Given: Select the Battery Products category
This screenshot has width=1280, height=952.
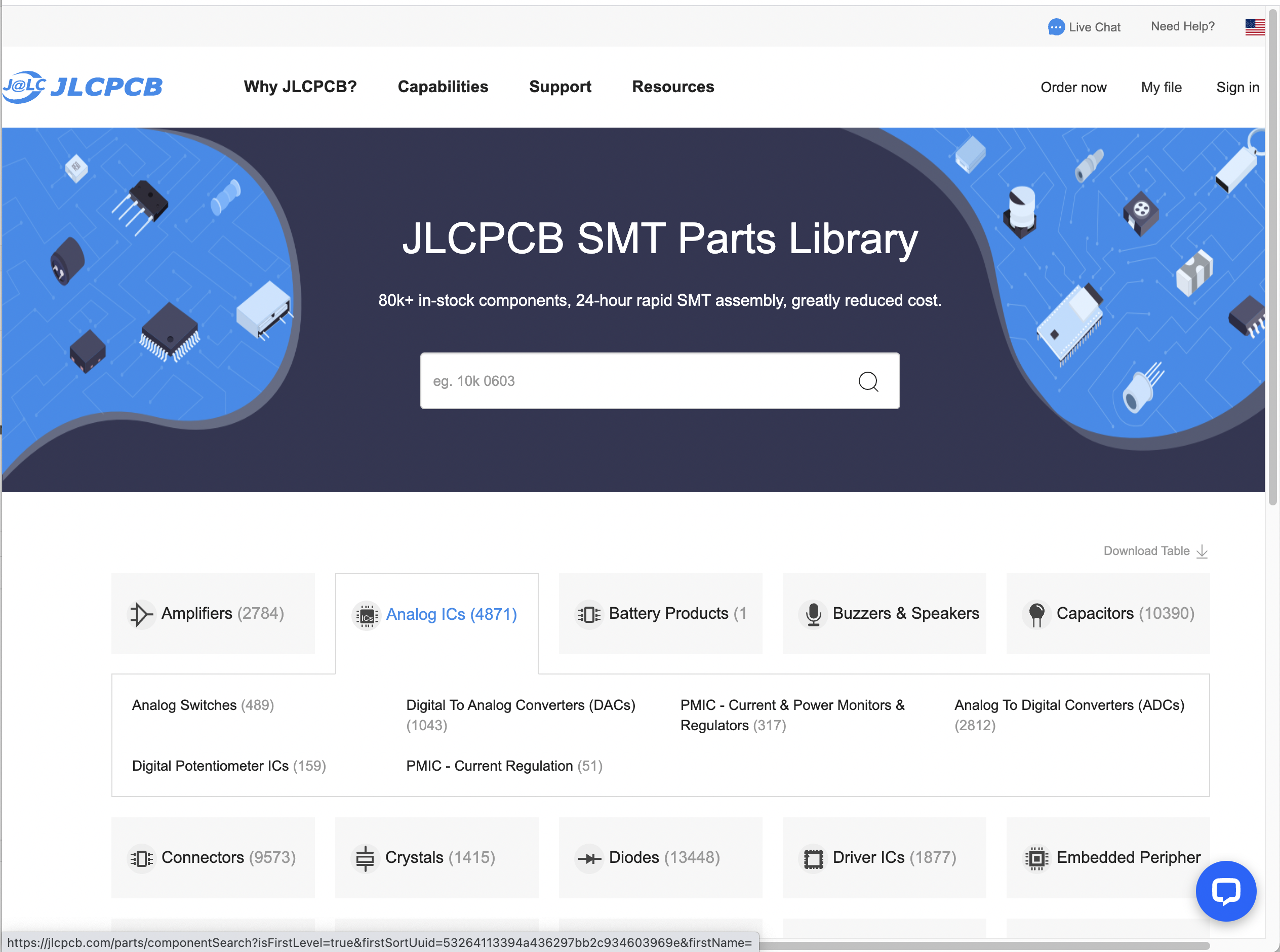Looking at the screenshot, I should (x=660, y=613).
